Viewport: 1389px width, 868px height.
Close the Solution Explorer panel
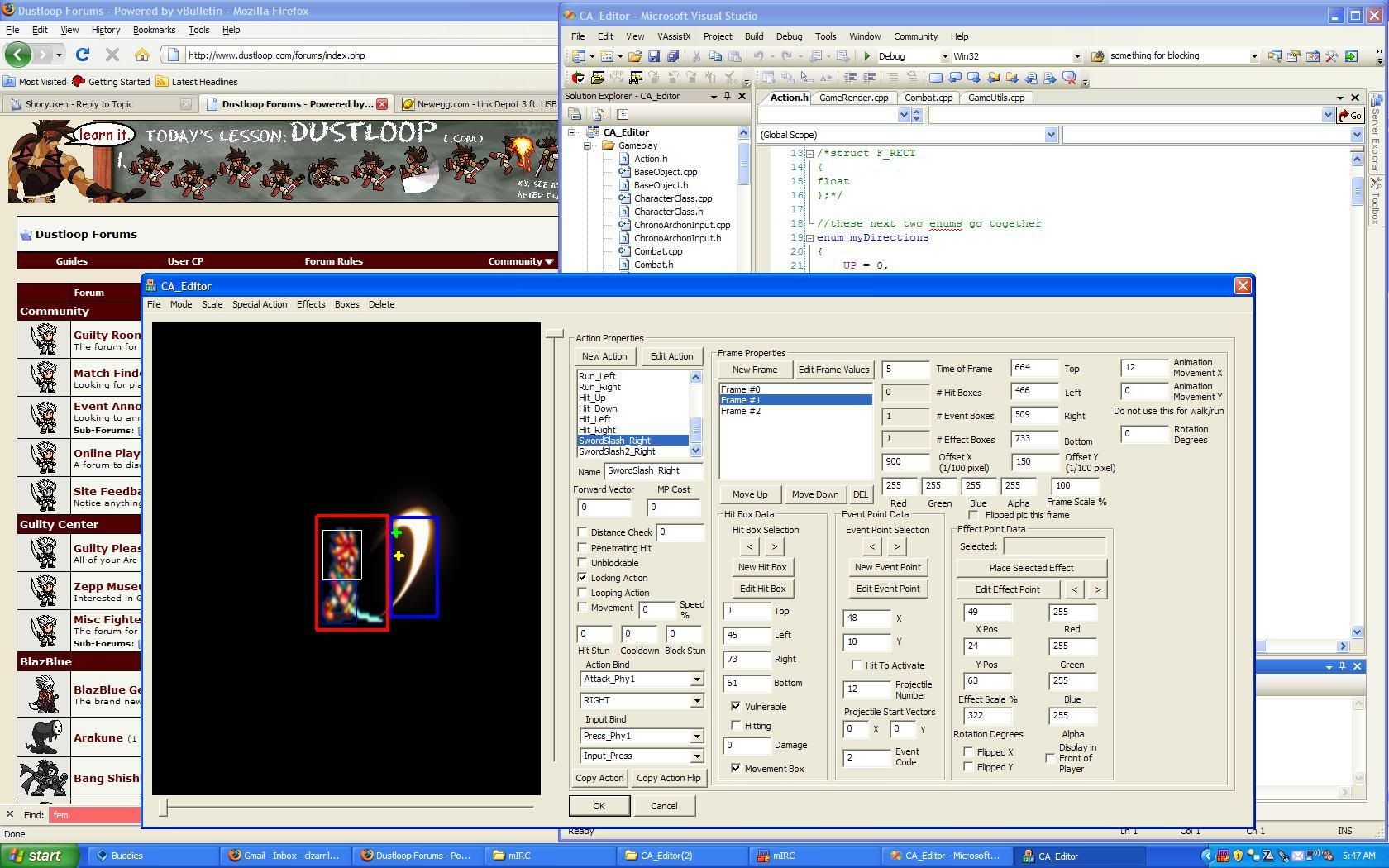[742, 96]
